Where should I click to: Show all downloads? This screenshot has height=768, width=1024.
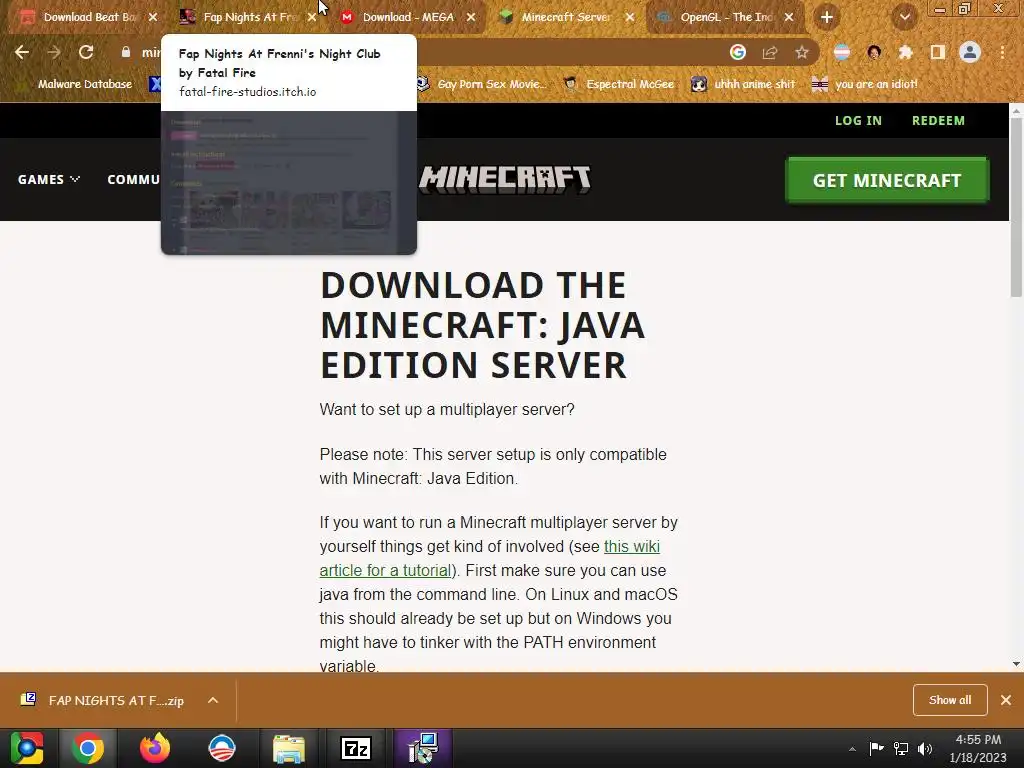(950, 699)
